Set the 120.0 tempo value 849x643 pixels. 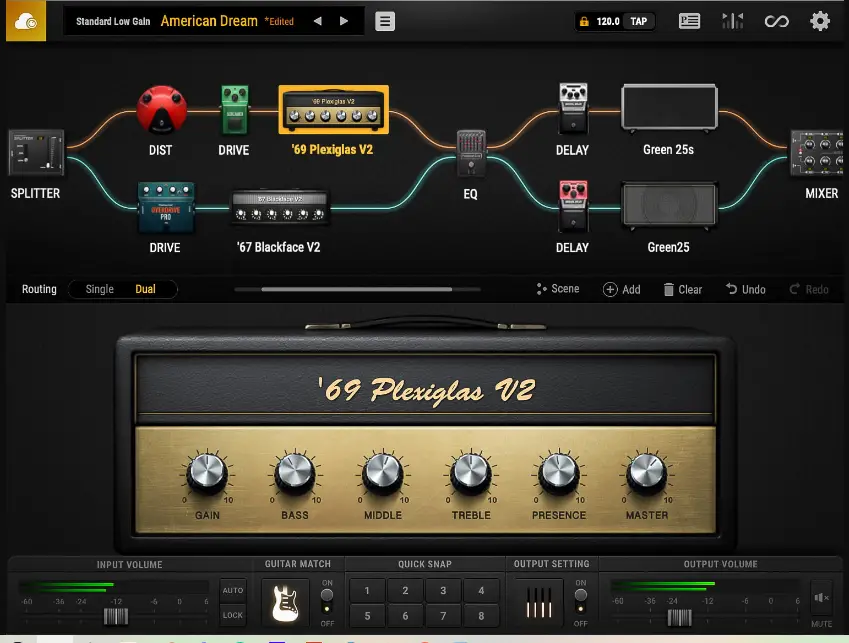(608, 22)
